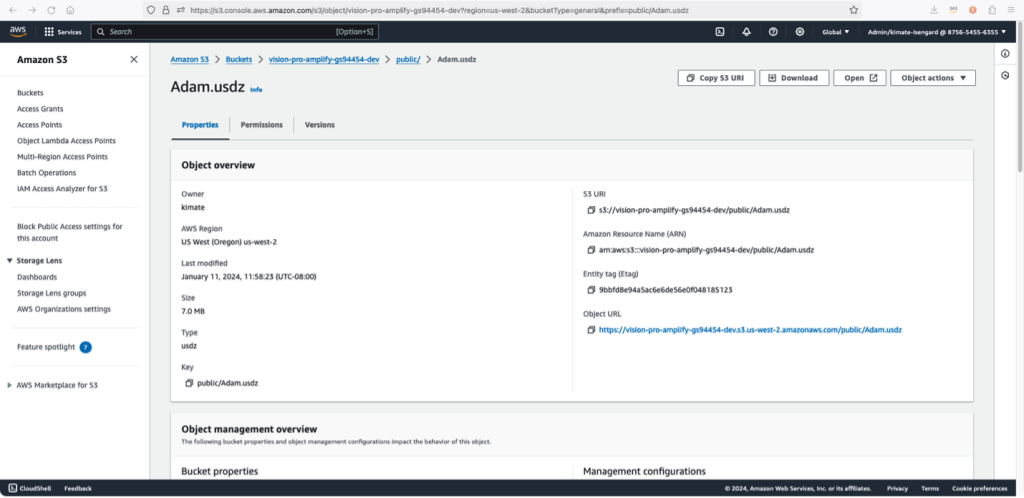Image resolution: width=1024 pixels, height=498 pixels.
Task: Open the Global region dropdown
Action: point(836,32)
